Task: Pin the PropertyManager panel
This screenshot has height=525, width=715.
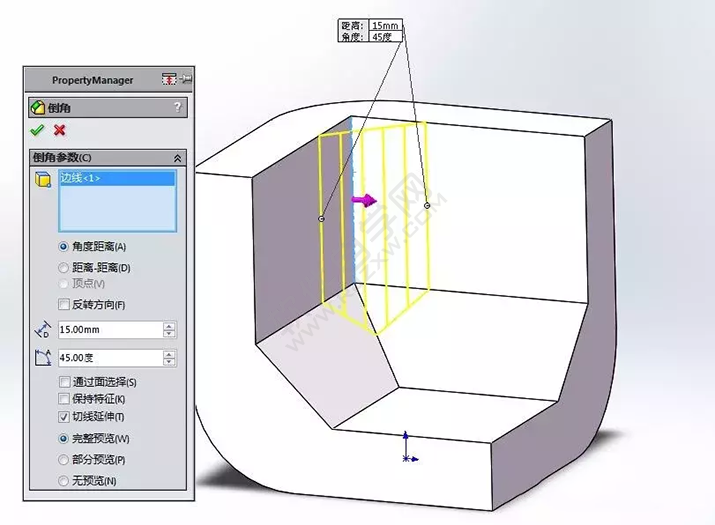Action: pyautogui.click(x=186, y=79)
